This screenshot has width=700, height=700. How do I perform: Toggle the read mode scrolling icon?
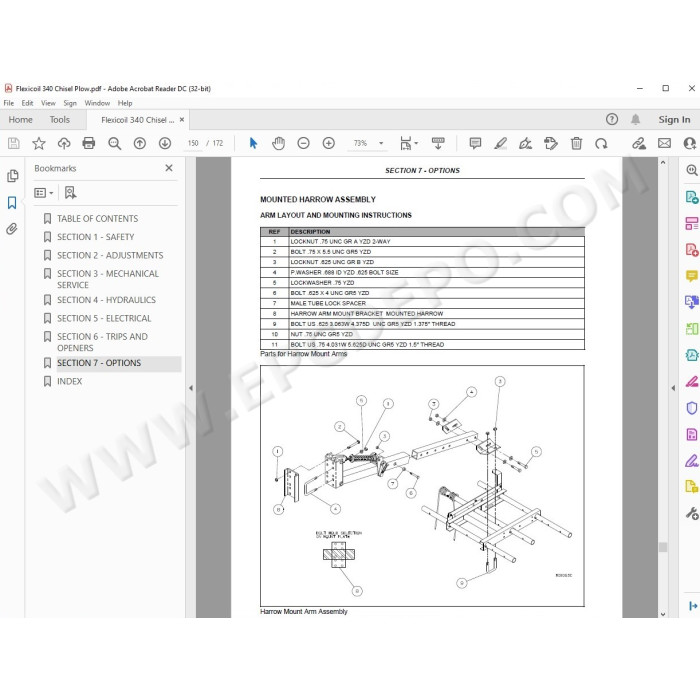(x=438, y=143)
